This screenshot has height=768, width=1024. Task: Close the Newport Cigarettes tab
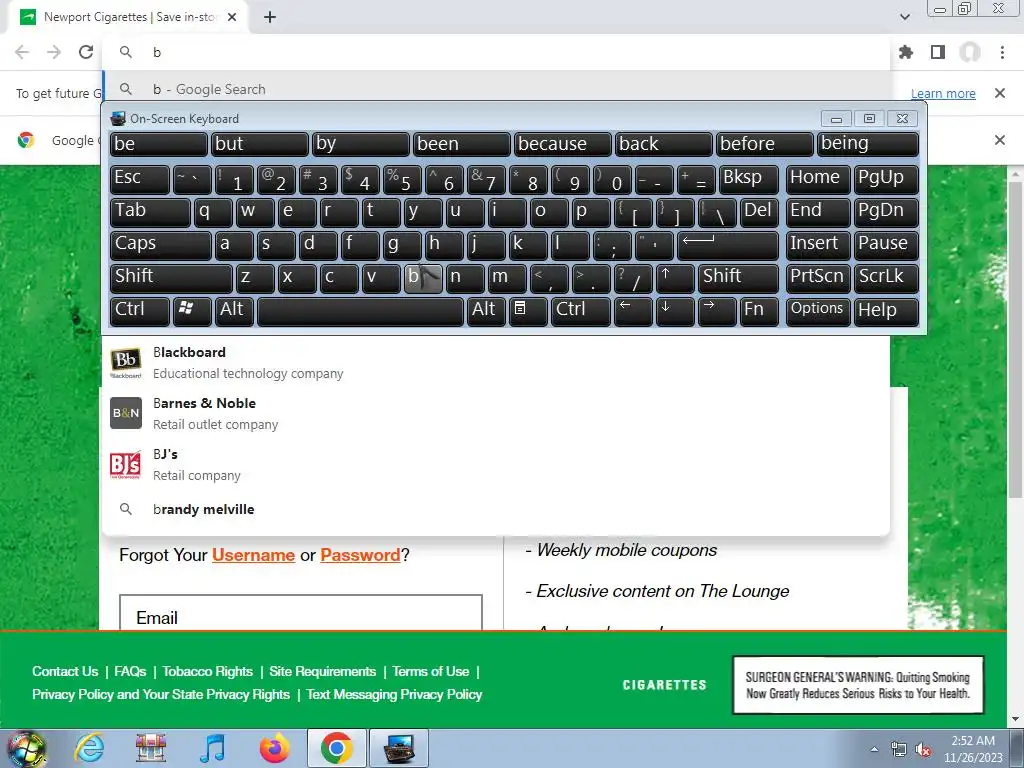[232, 17]
